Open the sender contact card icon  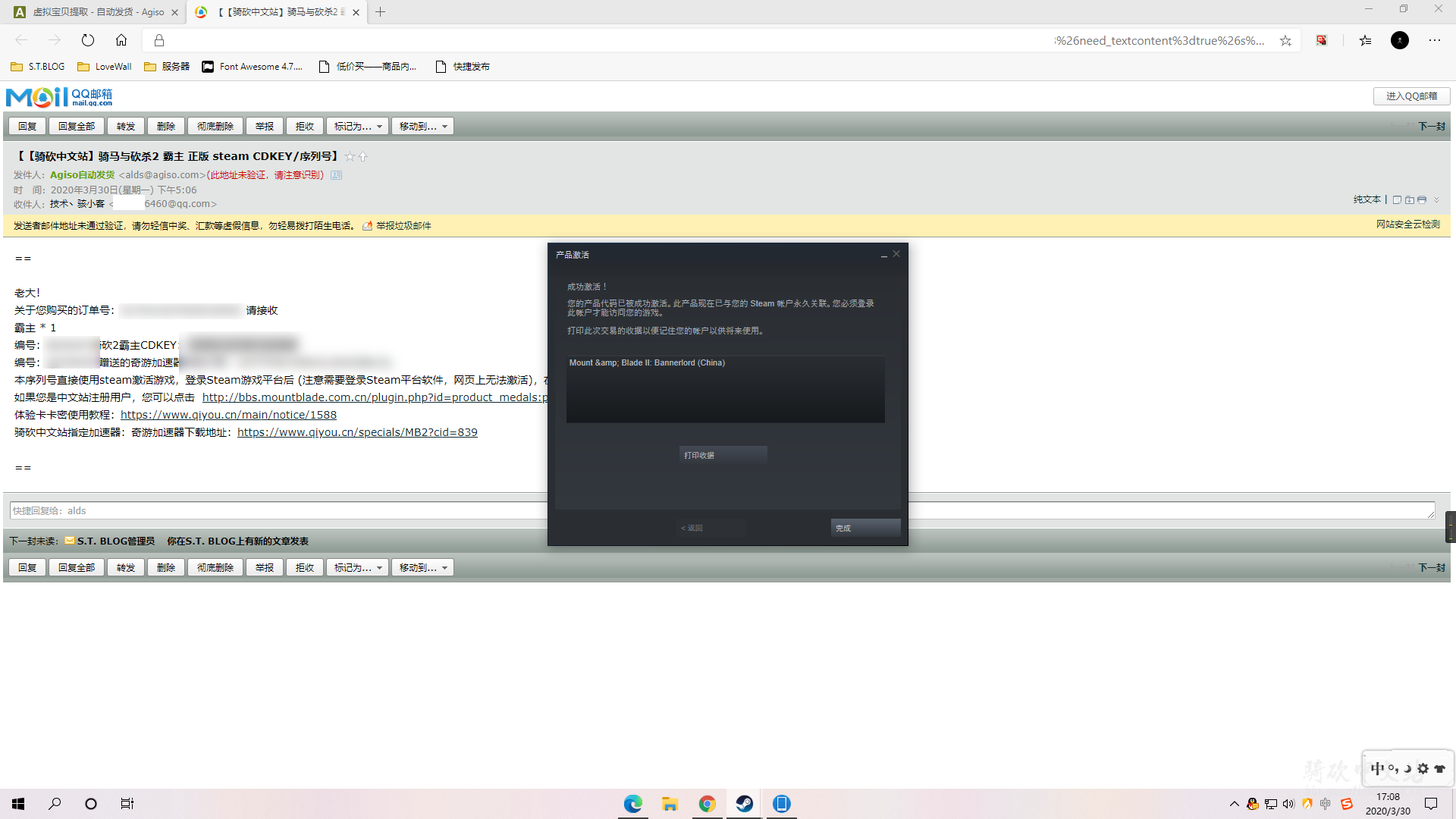pyautogui.click(x=336, y=175)
